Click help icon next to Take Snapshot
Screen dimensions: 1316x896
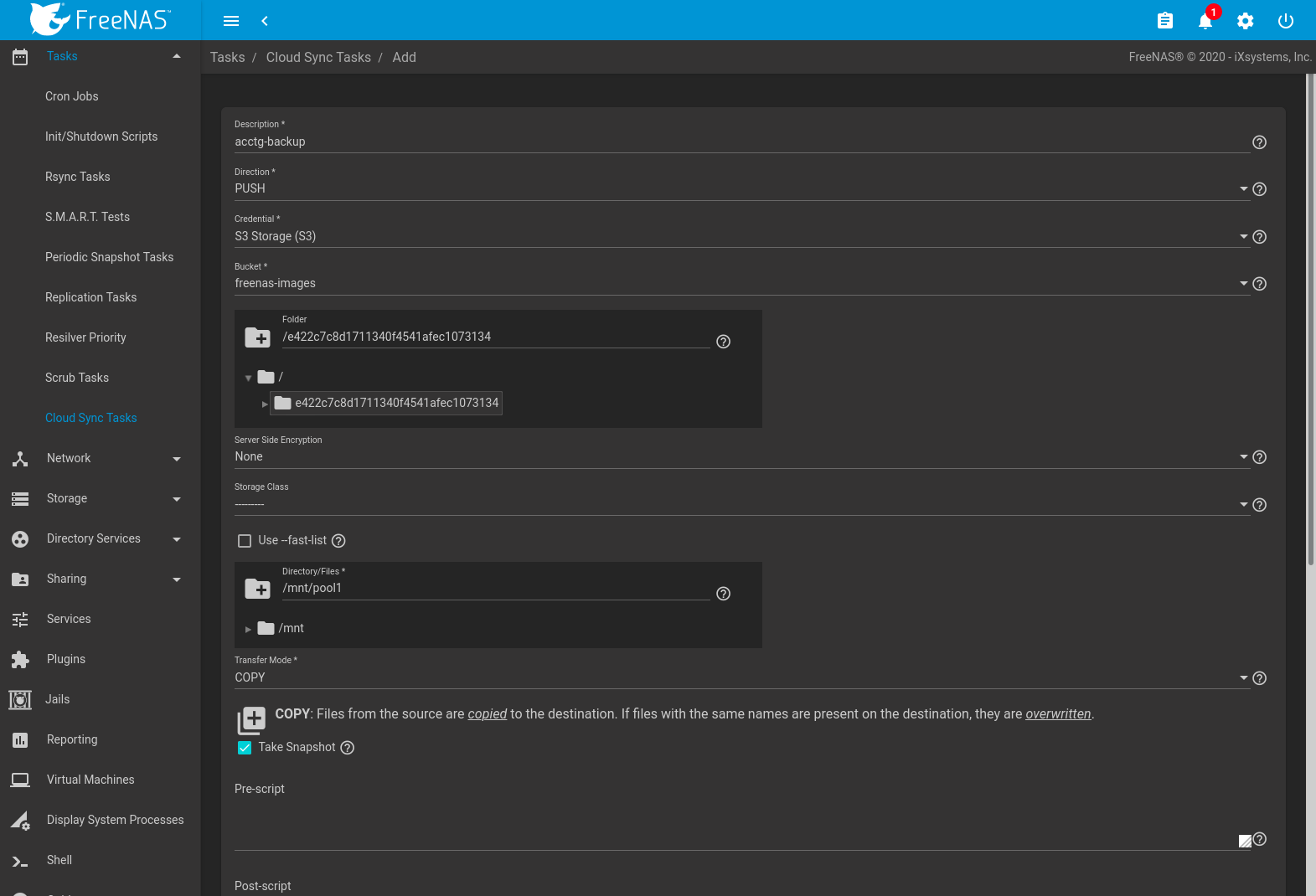347,748
